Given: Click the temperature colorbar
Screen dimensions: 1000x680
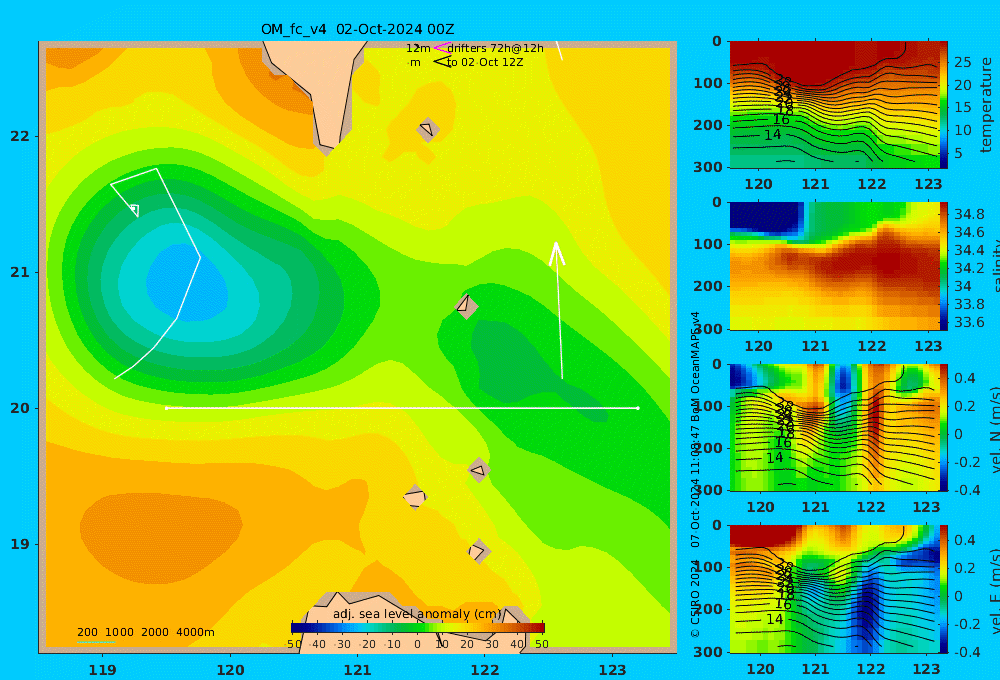Looking at the screenshot, I should 944,105.
